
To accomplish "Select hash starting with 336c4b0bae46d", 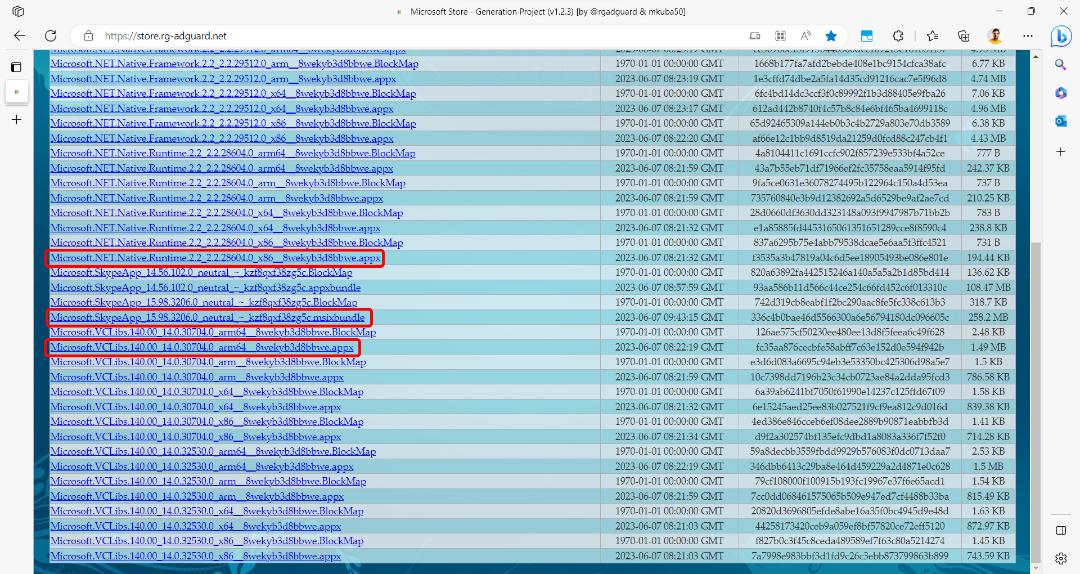I will [x=850, y=318].
